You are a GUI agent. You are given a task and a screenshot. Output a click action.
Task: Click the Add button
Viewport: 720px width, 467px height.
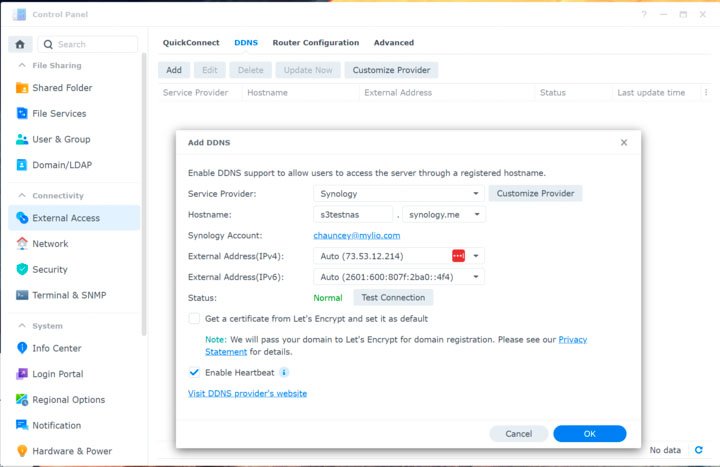(x=174, y=70)
